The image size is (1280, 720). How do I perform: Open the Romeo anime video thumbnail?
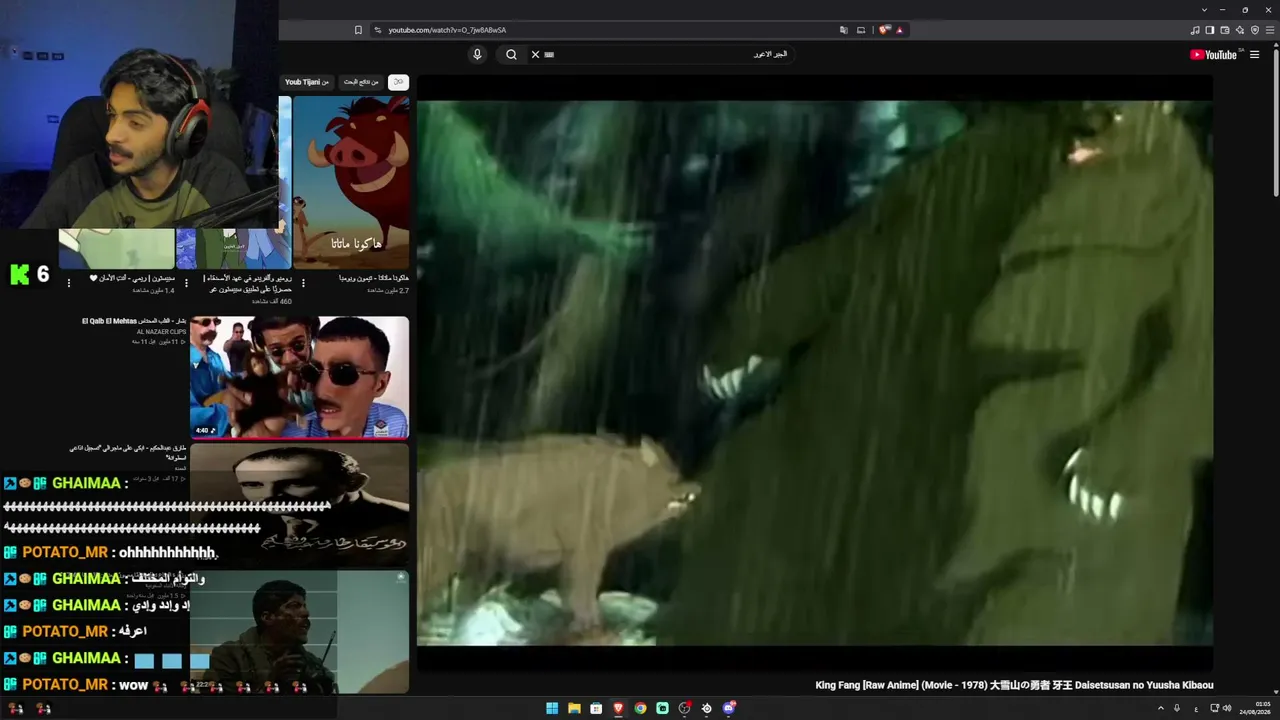click(x=234, y=249)
